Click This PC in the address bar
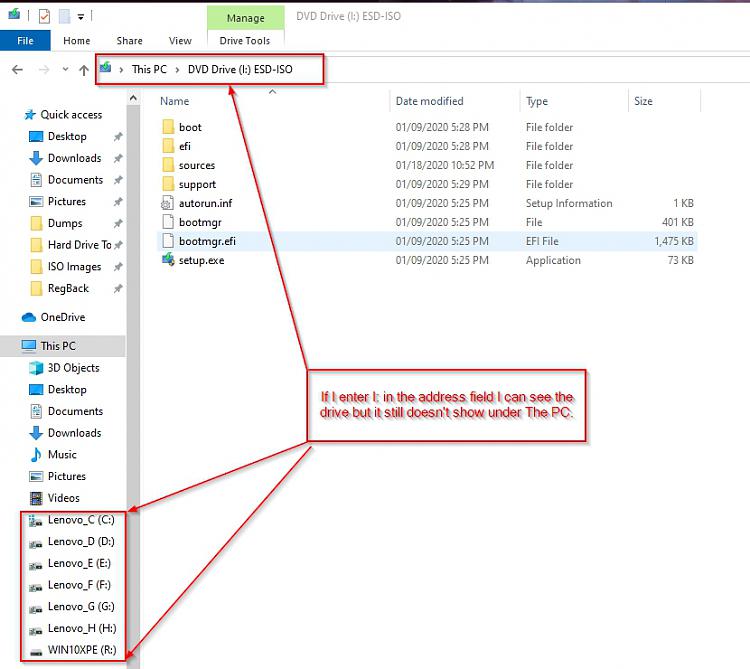Image resolution: width=750 pixels, height=669 pixels. coord(149,69)
